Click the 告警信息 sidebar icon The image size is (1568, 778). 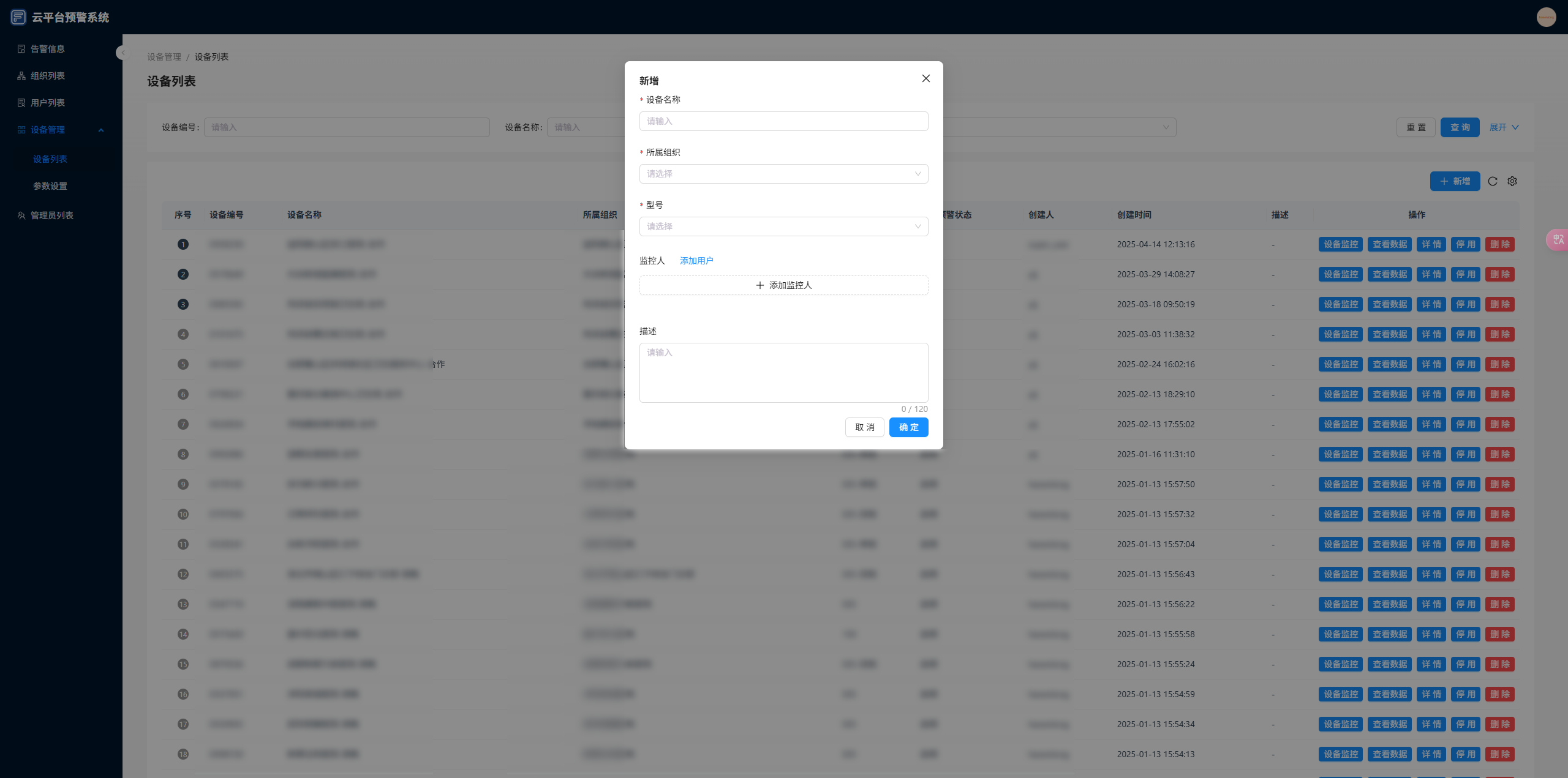point(21,49)
